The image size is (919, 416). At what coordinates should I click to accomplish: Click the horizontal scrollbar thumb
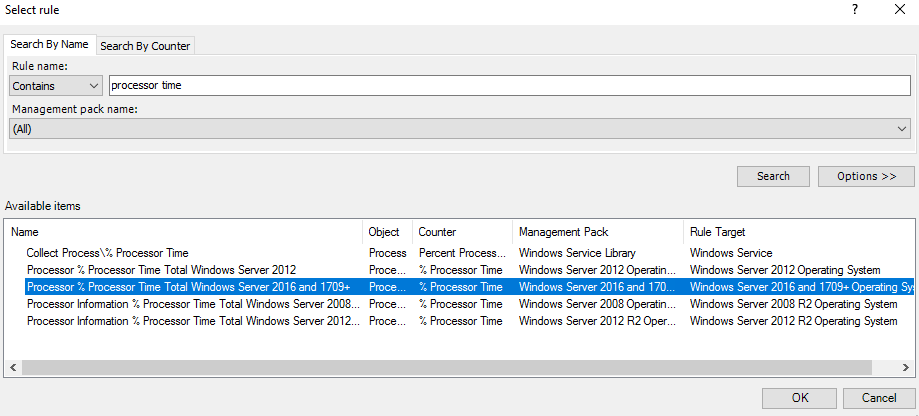point(447,367)
